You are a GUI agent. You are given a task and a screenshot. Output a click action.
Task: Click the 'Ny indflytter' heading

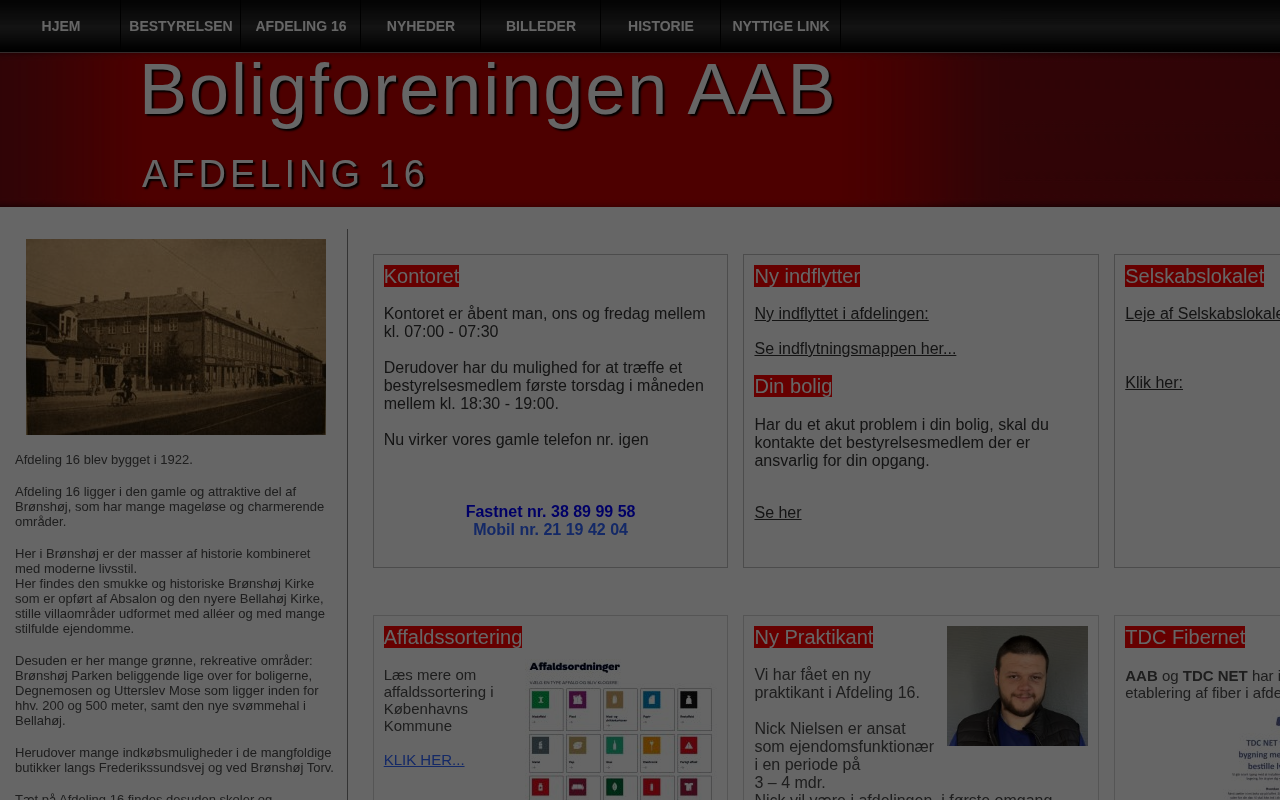coord(807,276)
